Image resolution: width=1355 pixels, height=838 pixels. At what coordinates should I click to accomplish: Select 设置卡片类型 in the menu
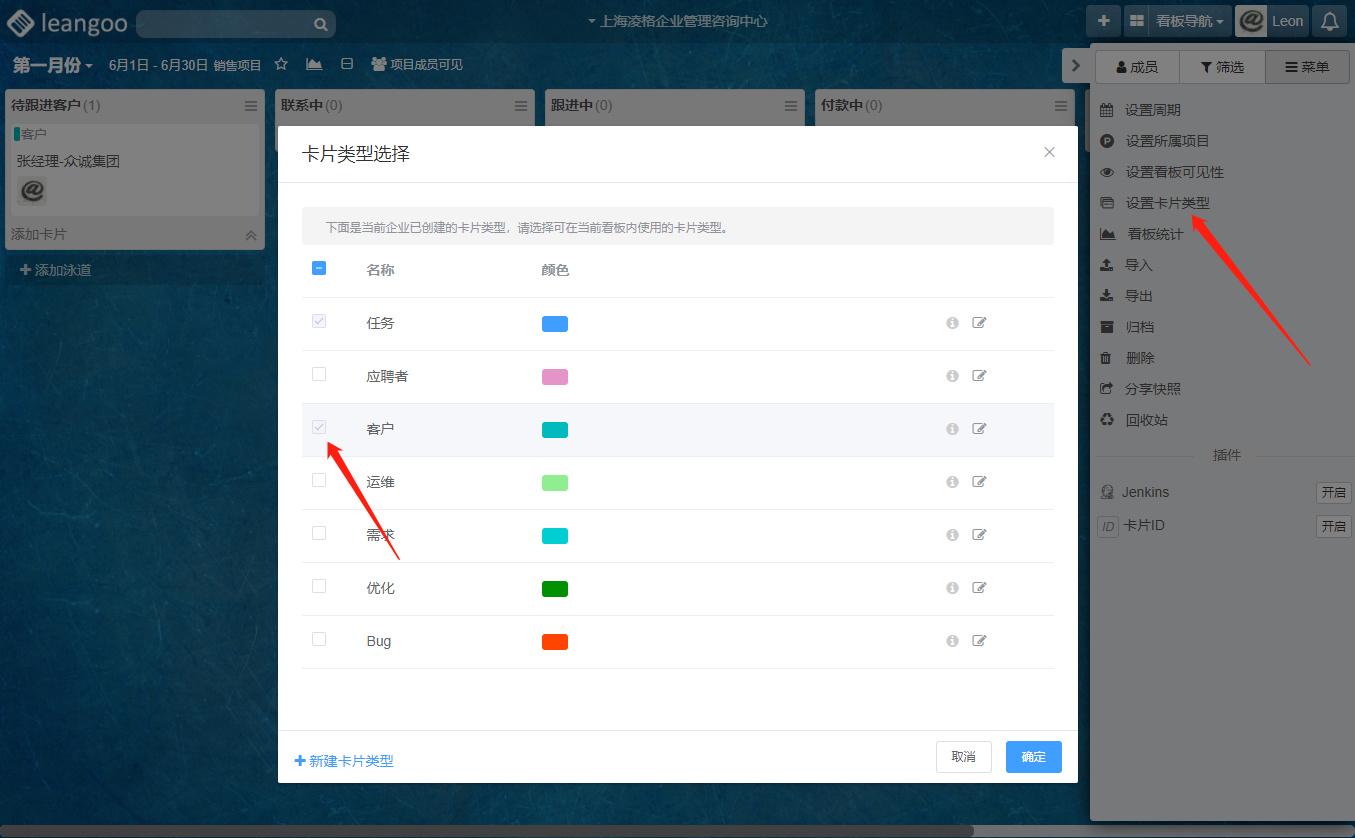1166,203
